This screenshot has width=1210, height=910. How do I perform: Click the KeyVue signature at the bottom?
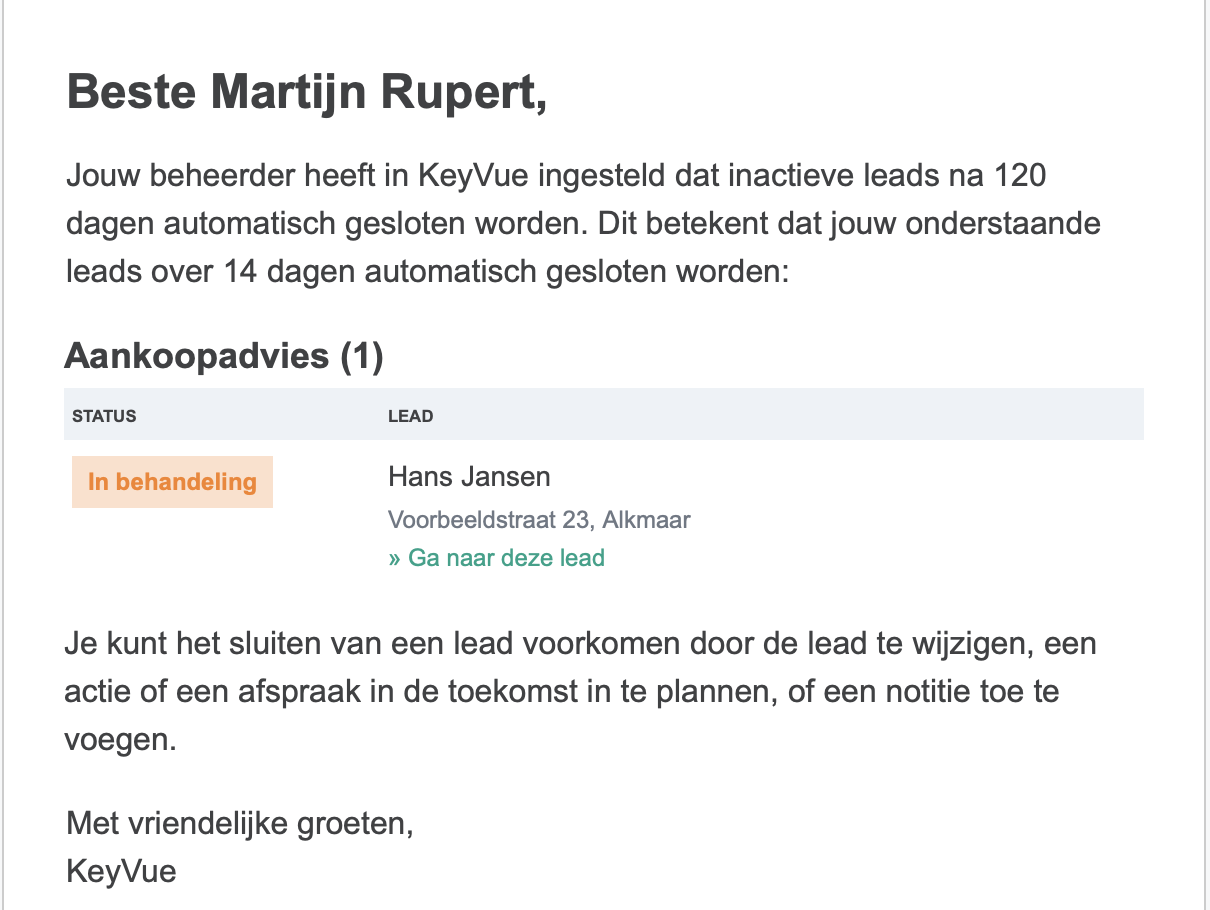(121, 871)
